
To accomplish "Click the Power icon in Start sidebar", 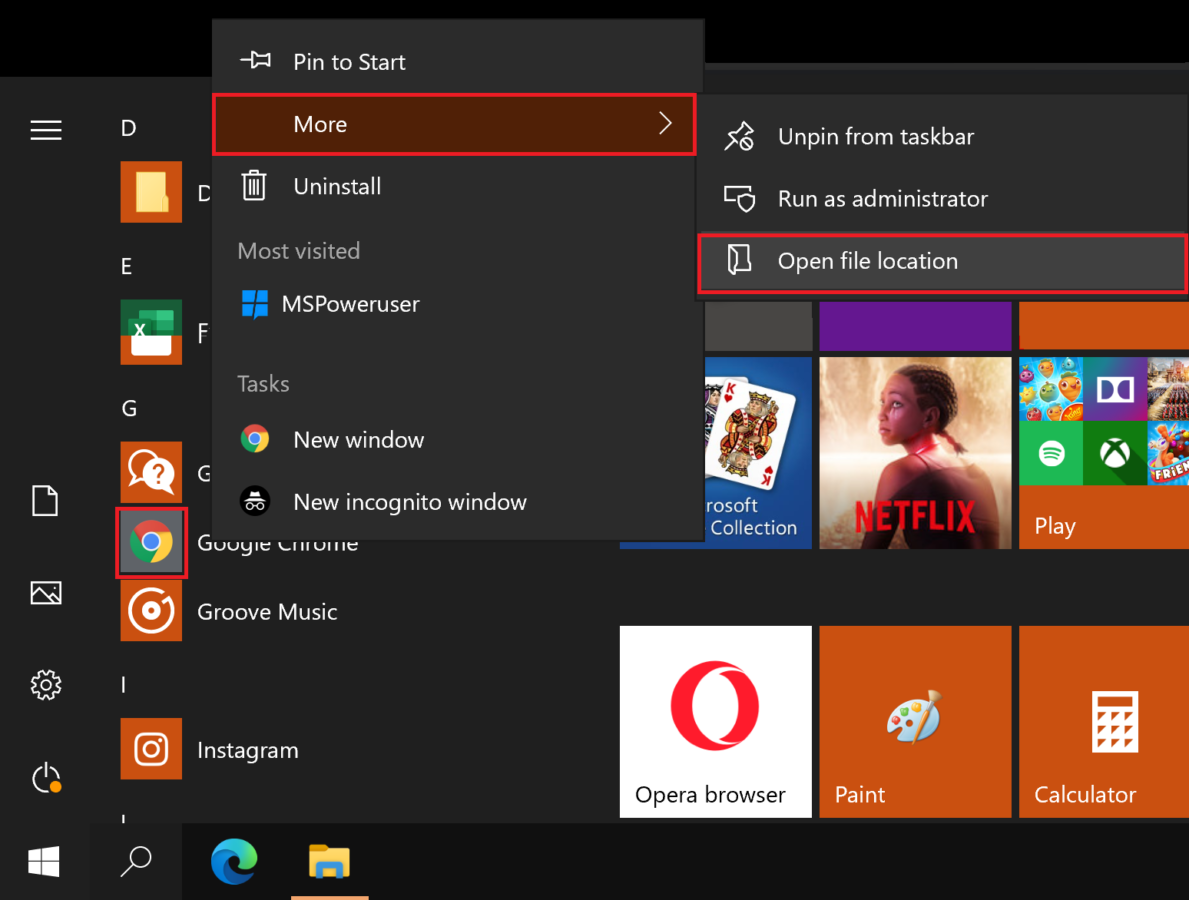I will (x=46, y=778).
